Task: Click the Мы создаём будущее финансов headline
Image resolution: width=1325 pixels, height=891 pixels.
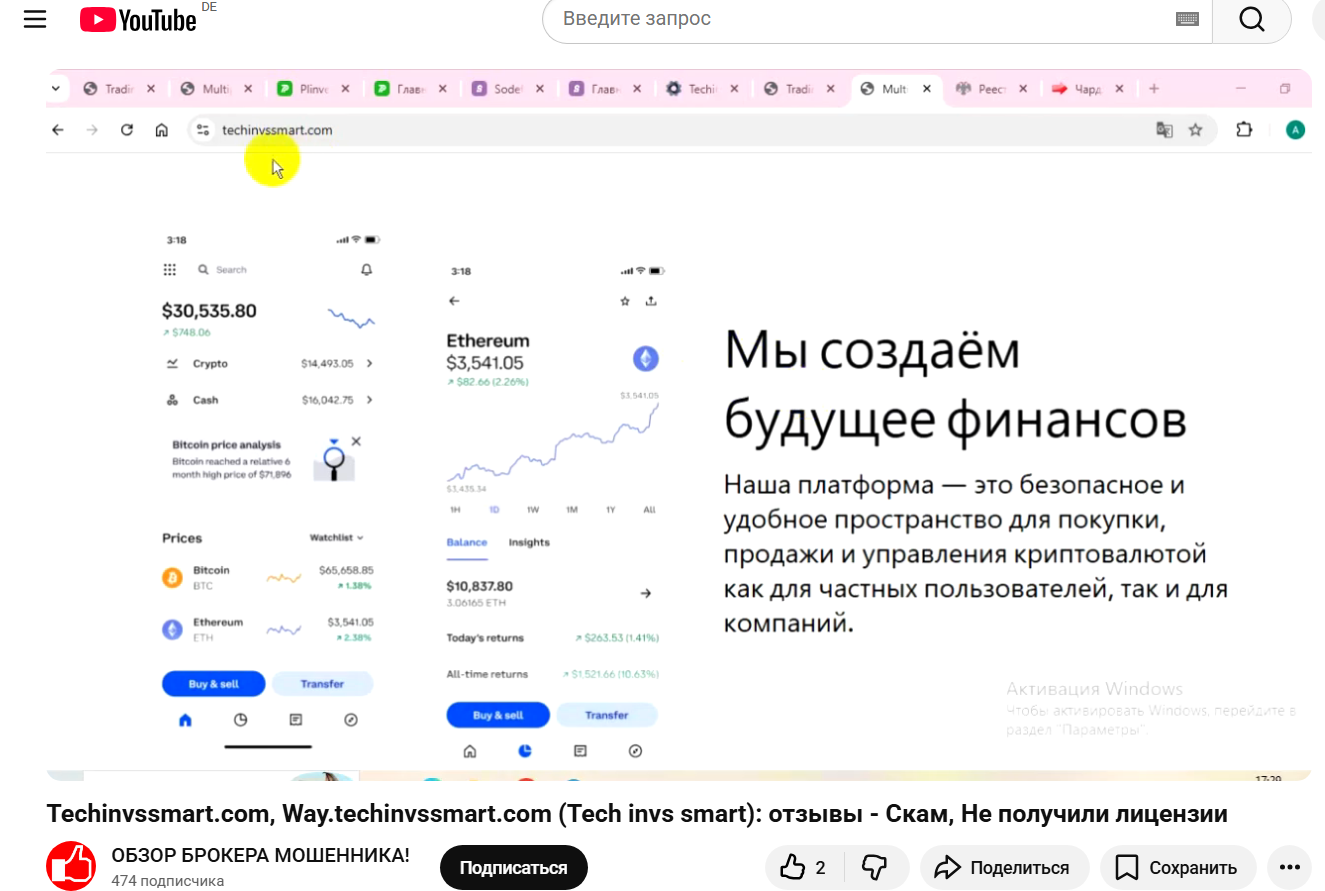Action: [955, 385]
